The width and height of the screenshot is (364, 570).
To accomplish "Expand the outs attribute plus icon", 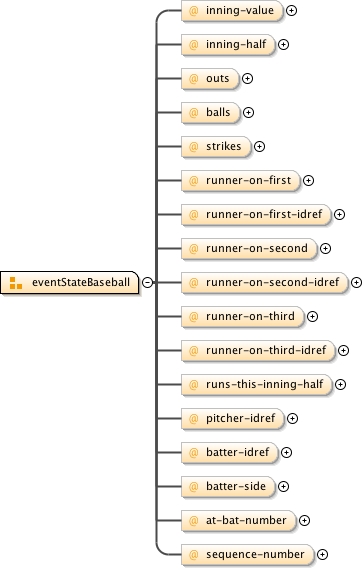I will click(247, 79).
